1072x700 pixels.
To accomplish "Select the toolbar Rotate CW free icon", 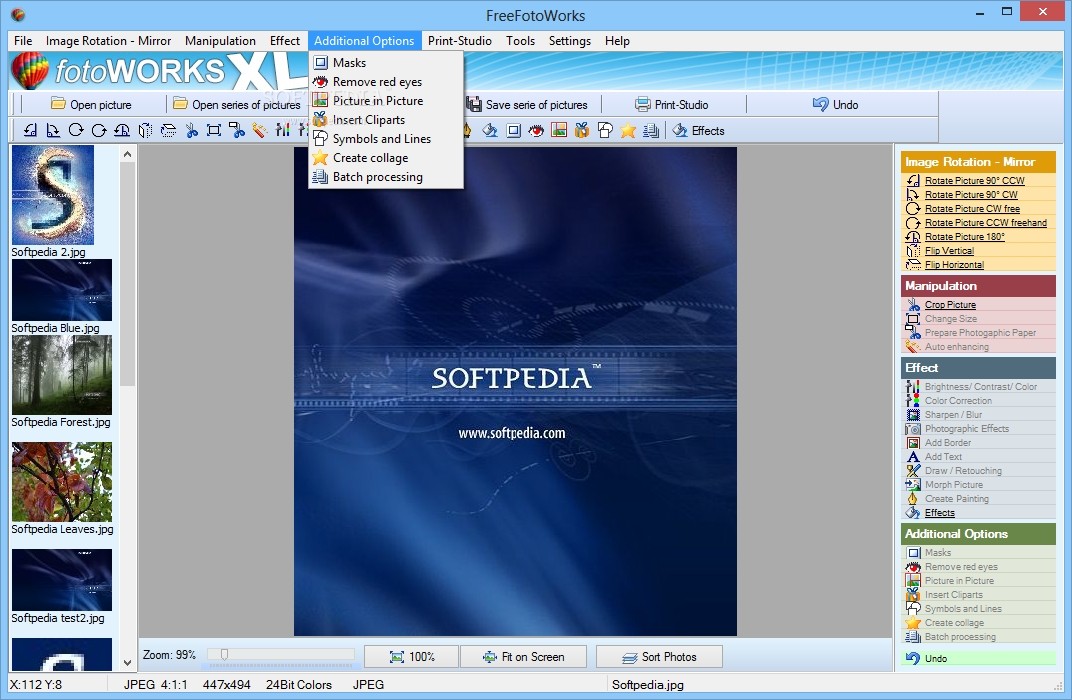I will coord(76,131).
